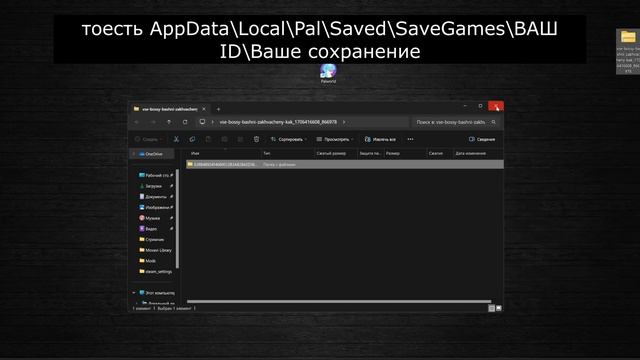The width and height of the screenshot is (640, 360).
Task: Expand the breadcrumb chevron after the folder name
Action: [x=344, y=122]
